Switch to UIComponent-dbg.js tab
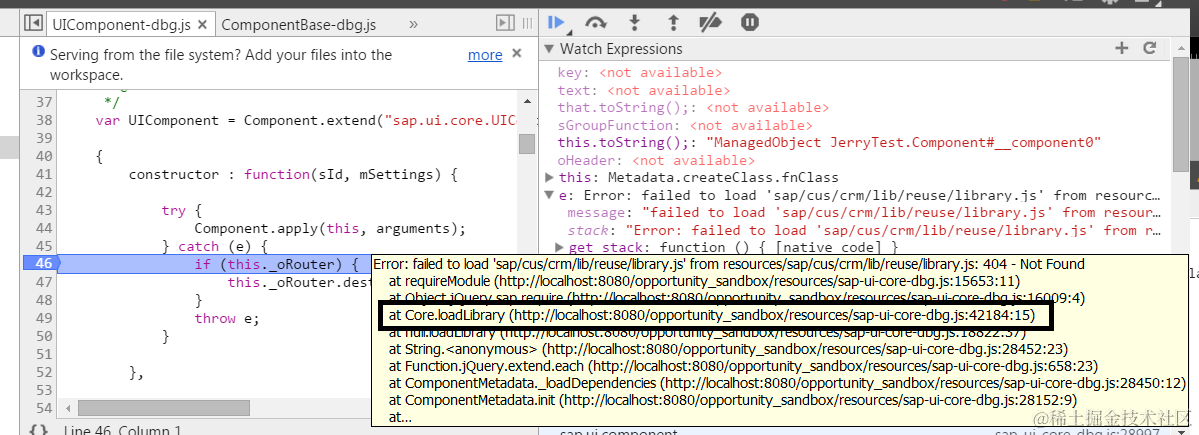 (120, 24)
